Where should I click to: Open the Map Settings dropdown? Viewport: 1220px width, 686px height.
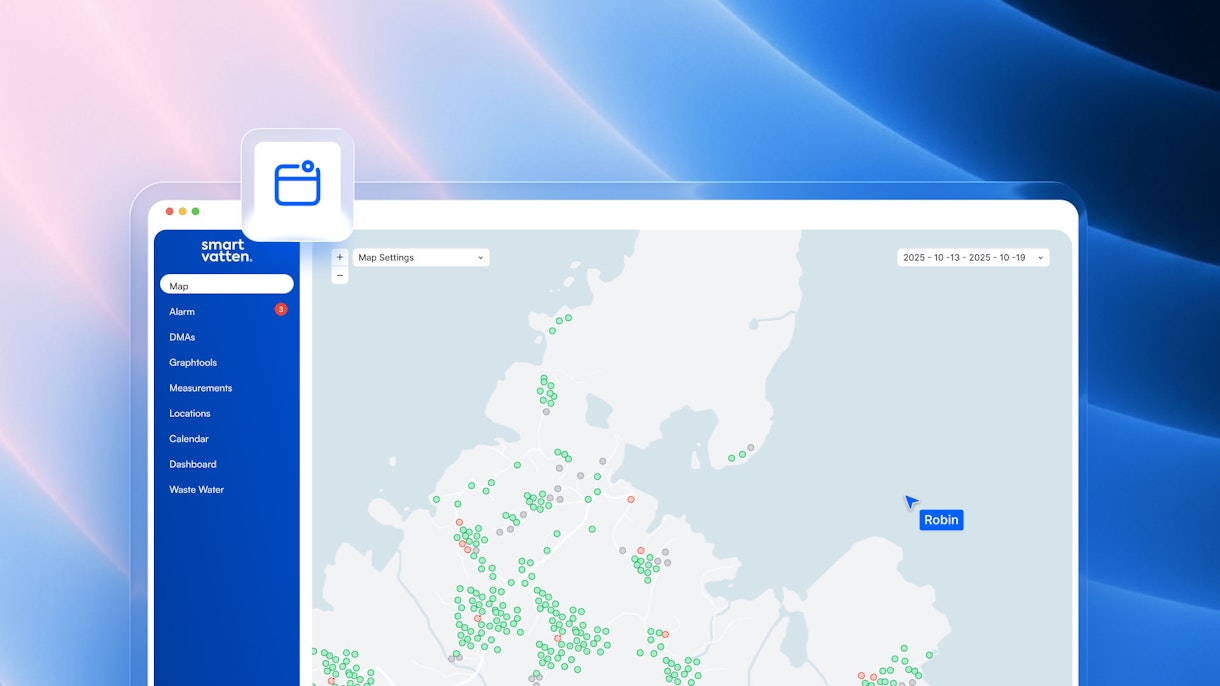pos(420,257)
